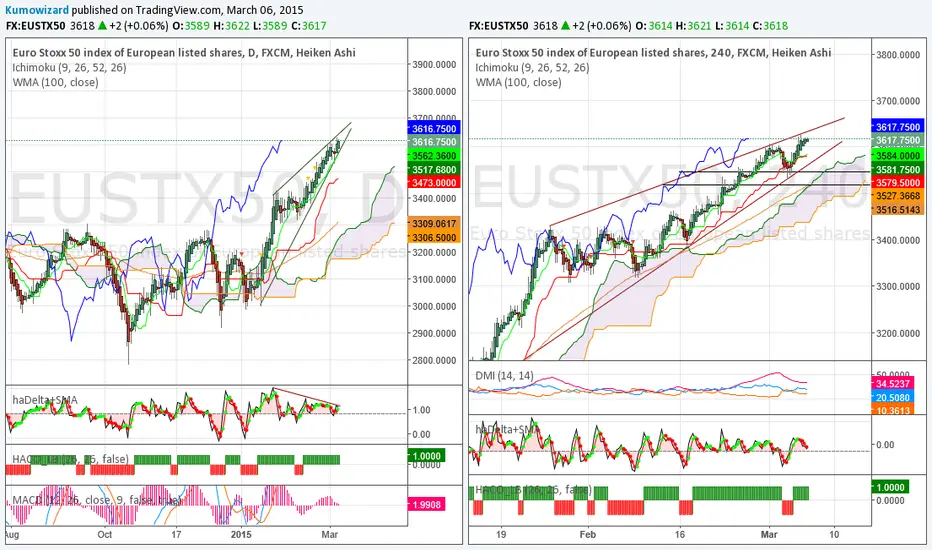Viewport: 932px width, 550px height.
Task: Open the Kumowizard author profile link
Action: 37,10
